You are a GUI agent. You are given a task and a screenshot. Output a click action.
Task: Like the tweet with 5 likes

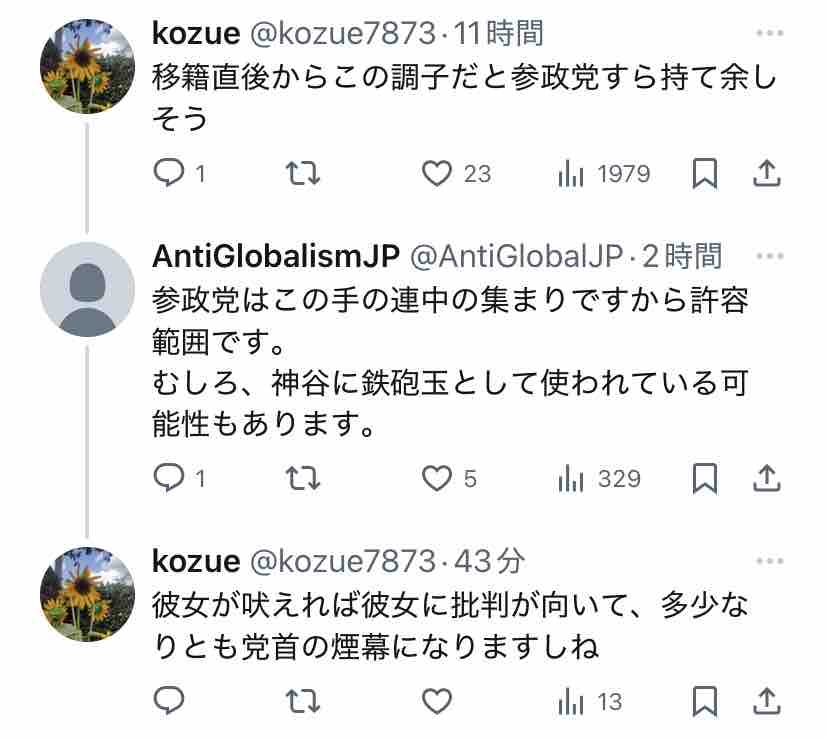pos(449,478)
